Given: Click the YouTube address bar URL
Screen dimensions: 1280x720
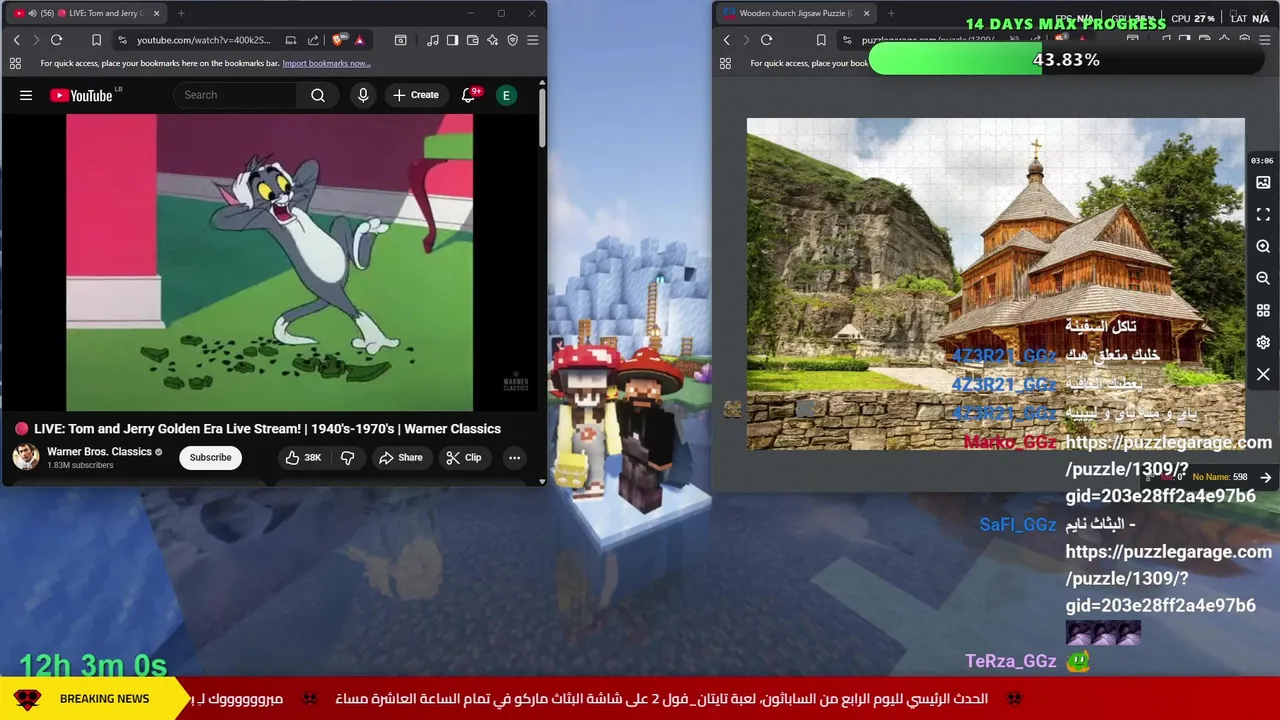Looking at the screenshot, I should click(x=204, y=40).
